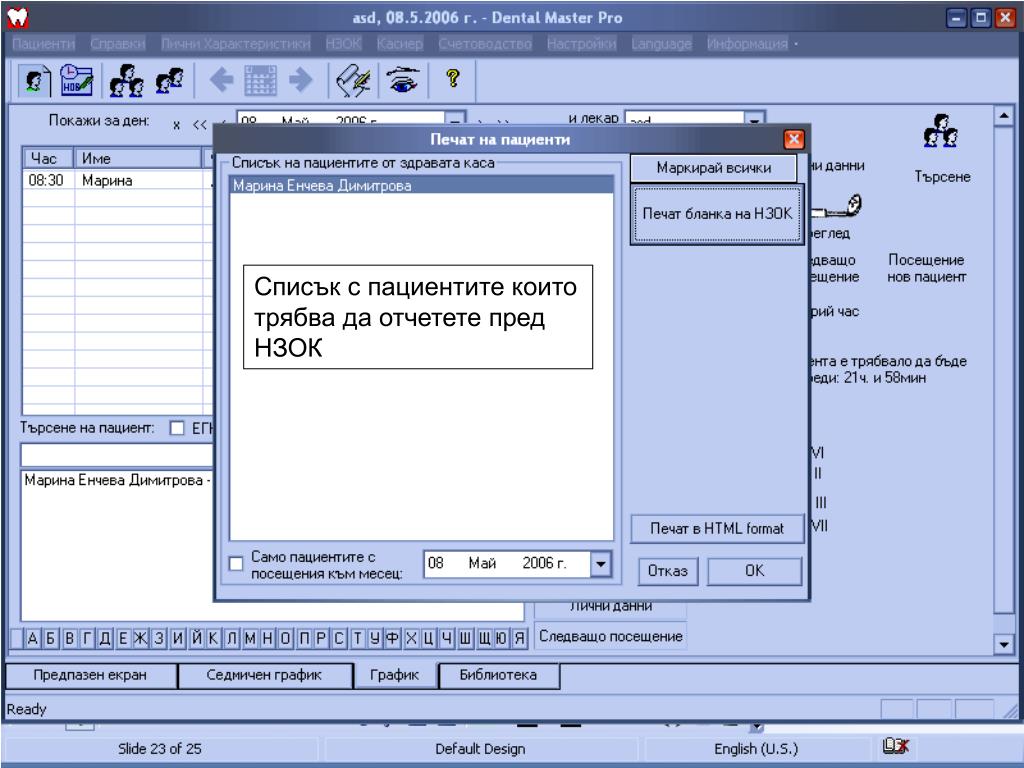Switch to the График tab

[394, 675]
